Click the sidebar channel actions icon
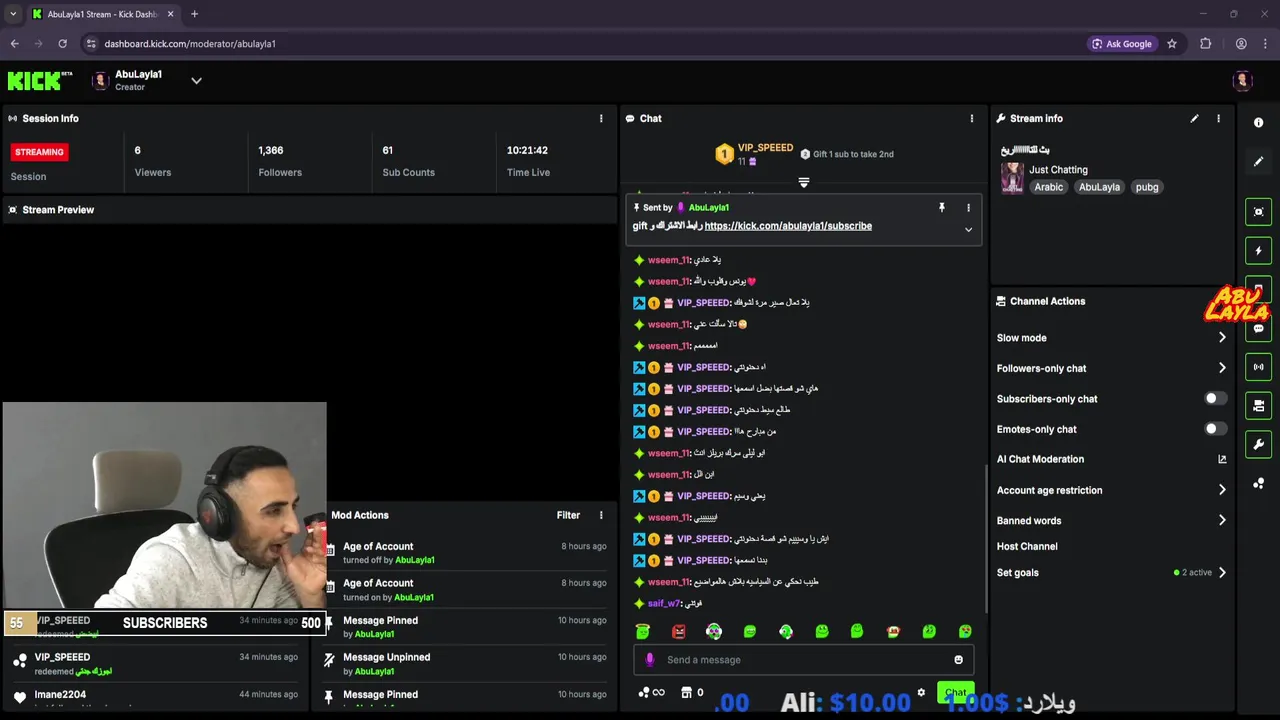 pos(1259,405)
